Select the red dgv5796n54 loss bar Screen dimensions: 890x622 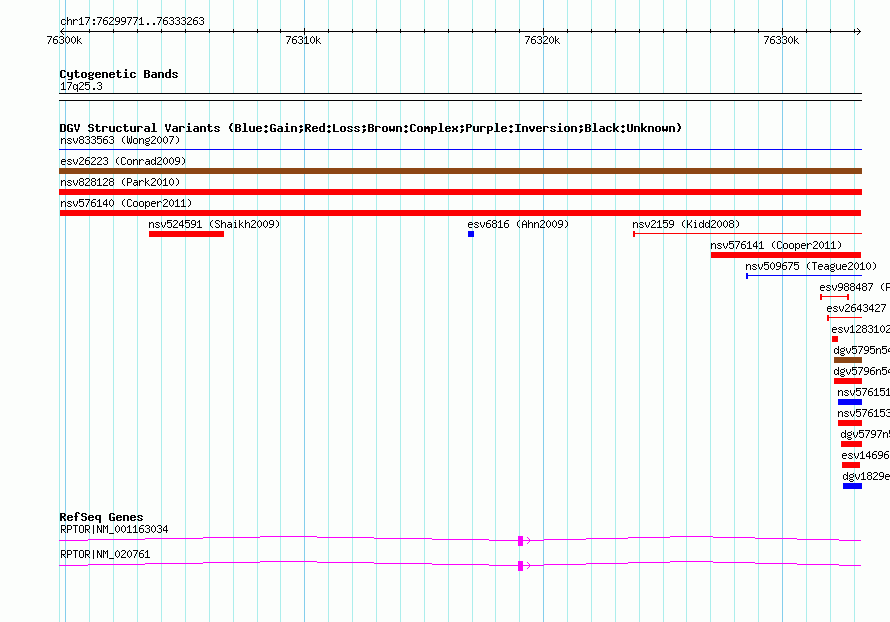coord(848,381)
